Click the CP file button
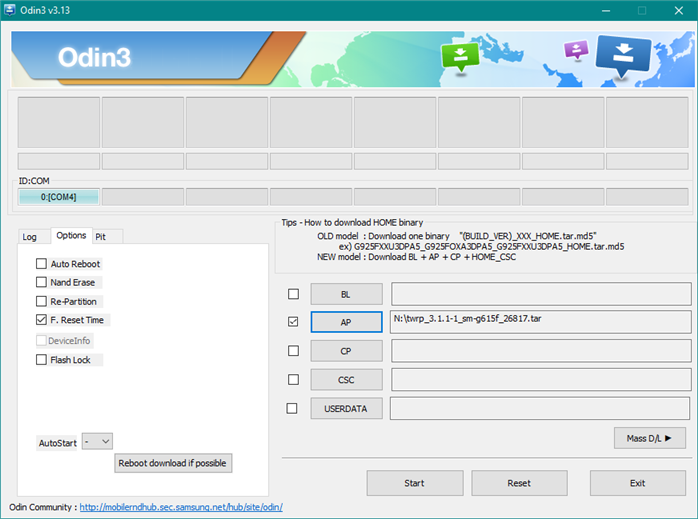 (x=346, y=351)
